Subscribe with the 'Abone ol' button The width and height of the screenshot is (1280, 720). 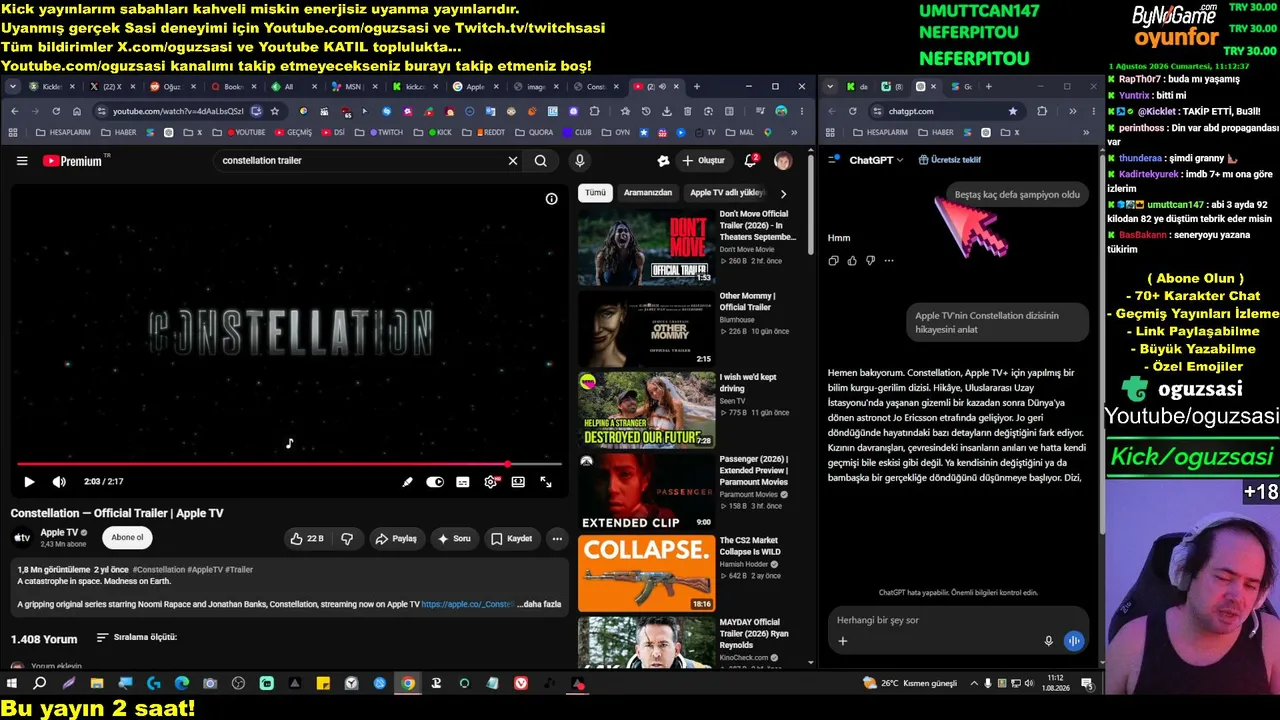(x=127, y=538)
